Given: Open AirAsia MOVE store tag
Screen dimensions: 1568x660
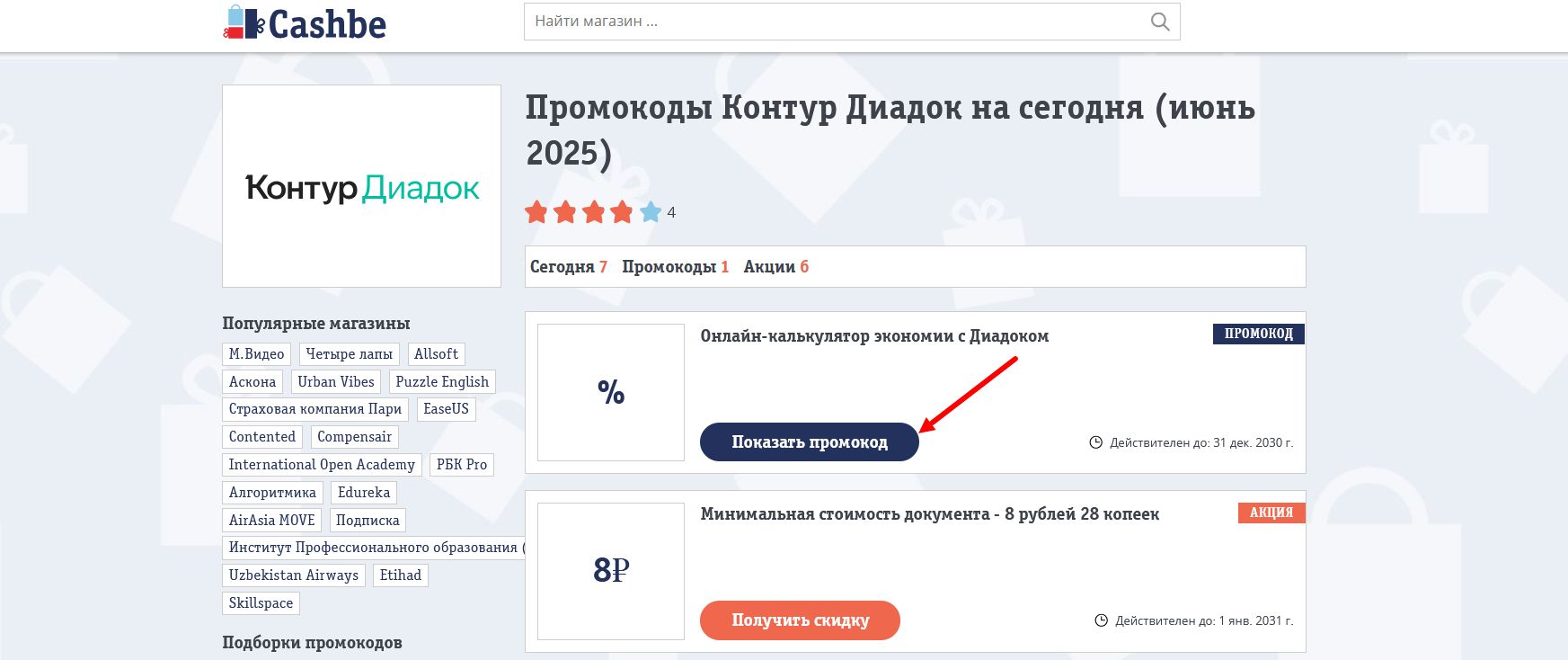Looking at the screenshot, I should (272, 521).
